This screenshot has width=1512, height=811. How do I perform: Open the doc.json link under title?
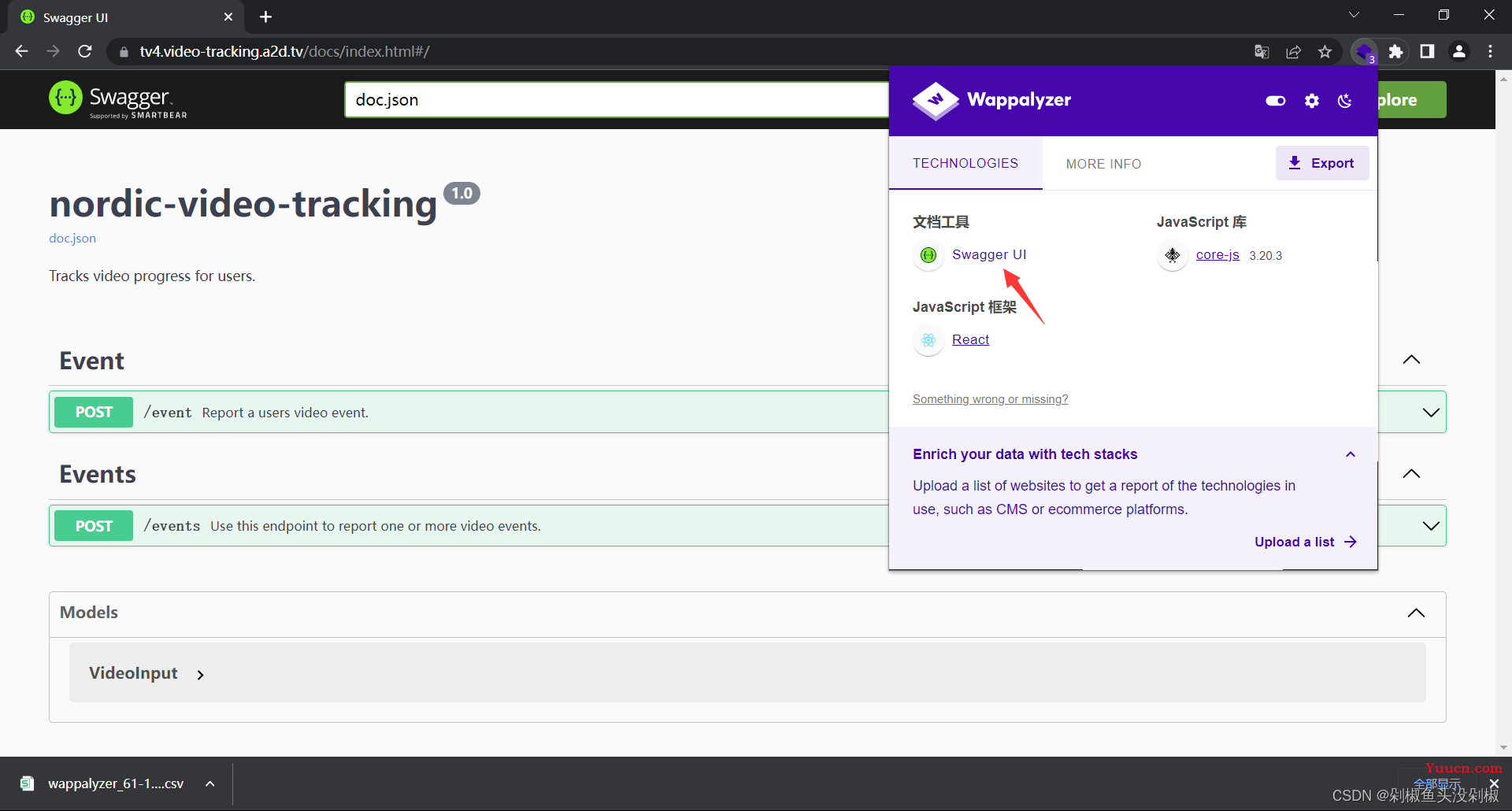(72, 238)
